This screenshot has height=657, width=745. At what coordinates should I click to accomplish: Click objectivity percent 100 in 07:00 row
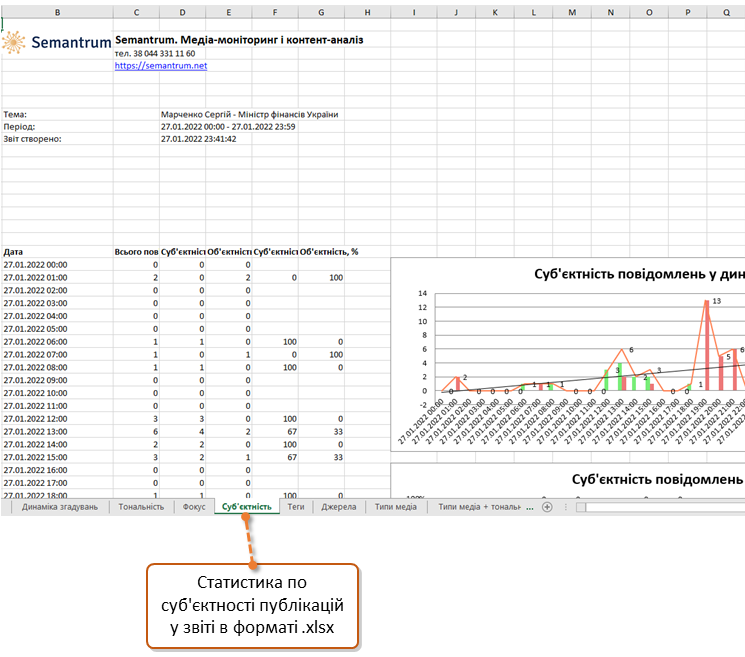coord(321,354)
